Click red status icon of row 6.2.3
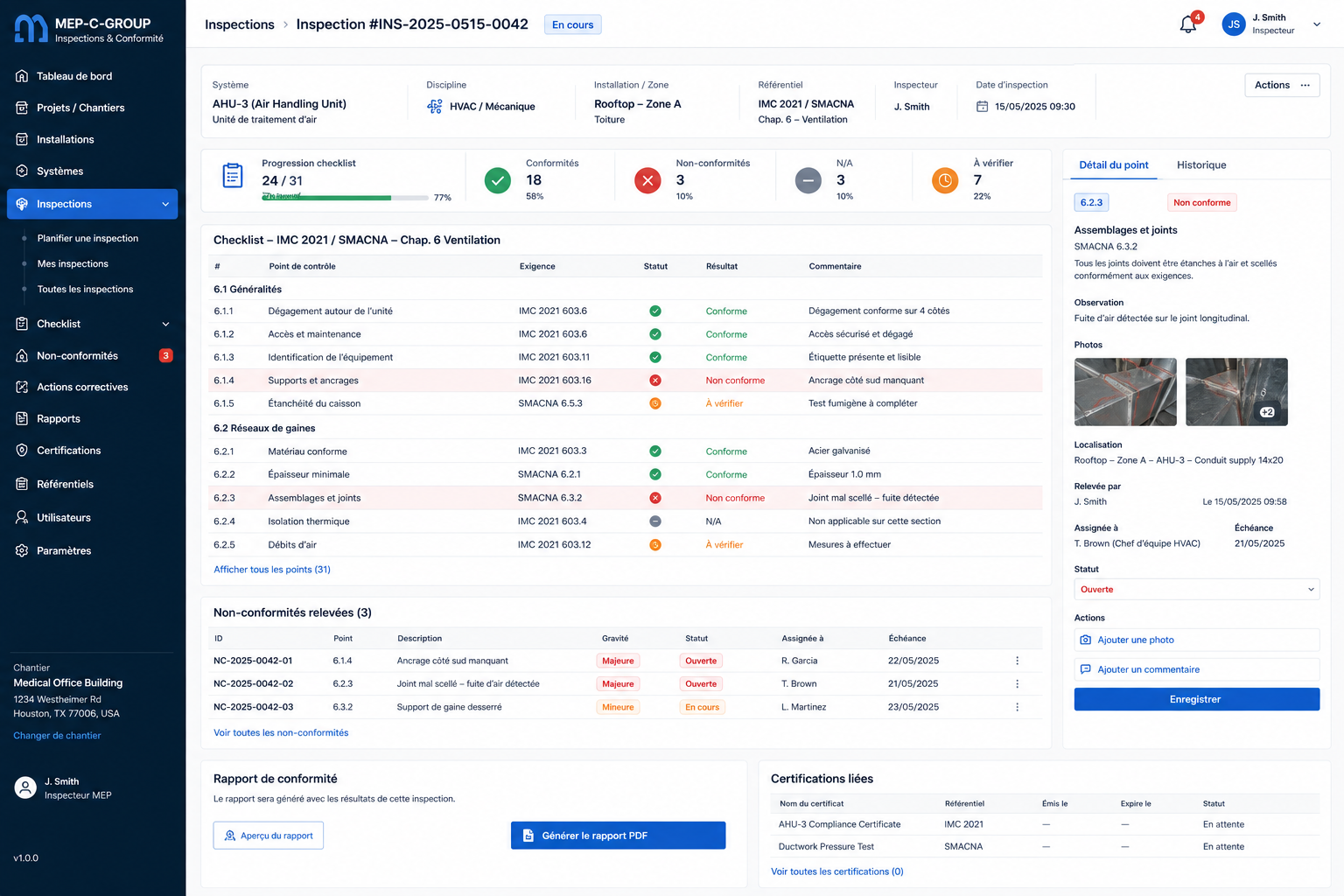The width and height of the screenshot is (1344, 896). (655, 498)
